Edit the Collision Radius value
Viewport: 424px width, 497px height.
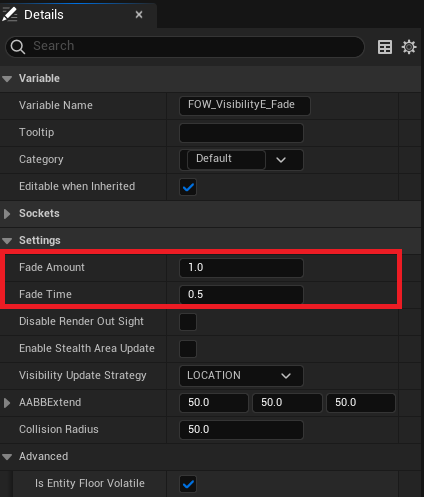pos(241,430)
